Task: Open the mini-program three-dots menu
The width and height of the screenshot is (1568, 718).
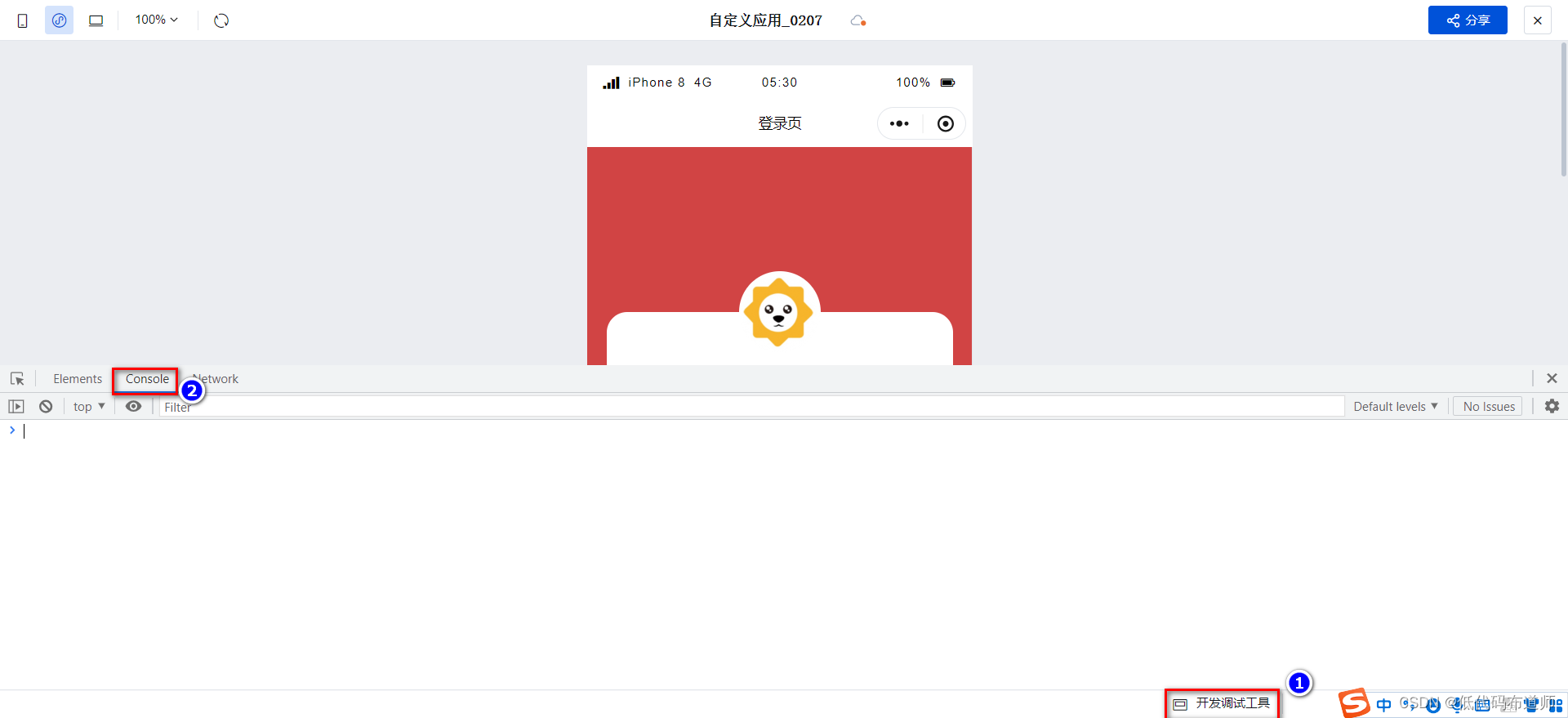Action: (899, 123)
